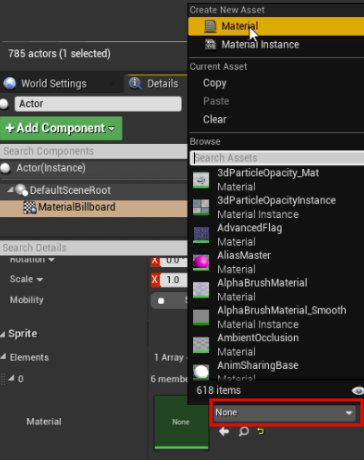Click the 785 actors selected status text

pyautogui.click(x=59, y=54)
